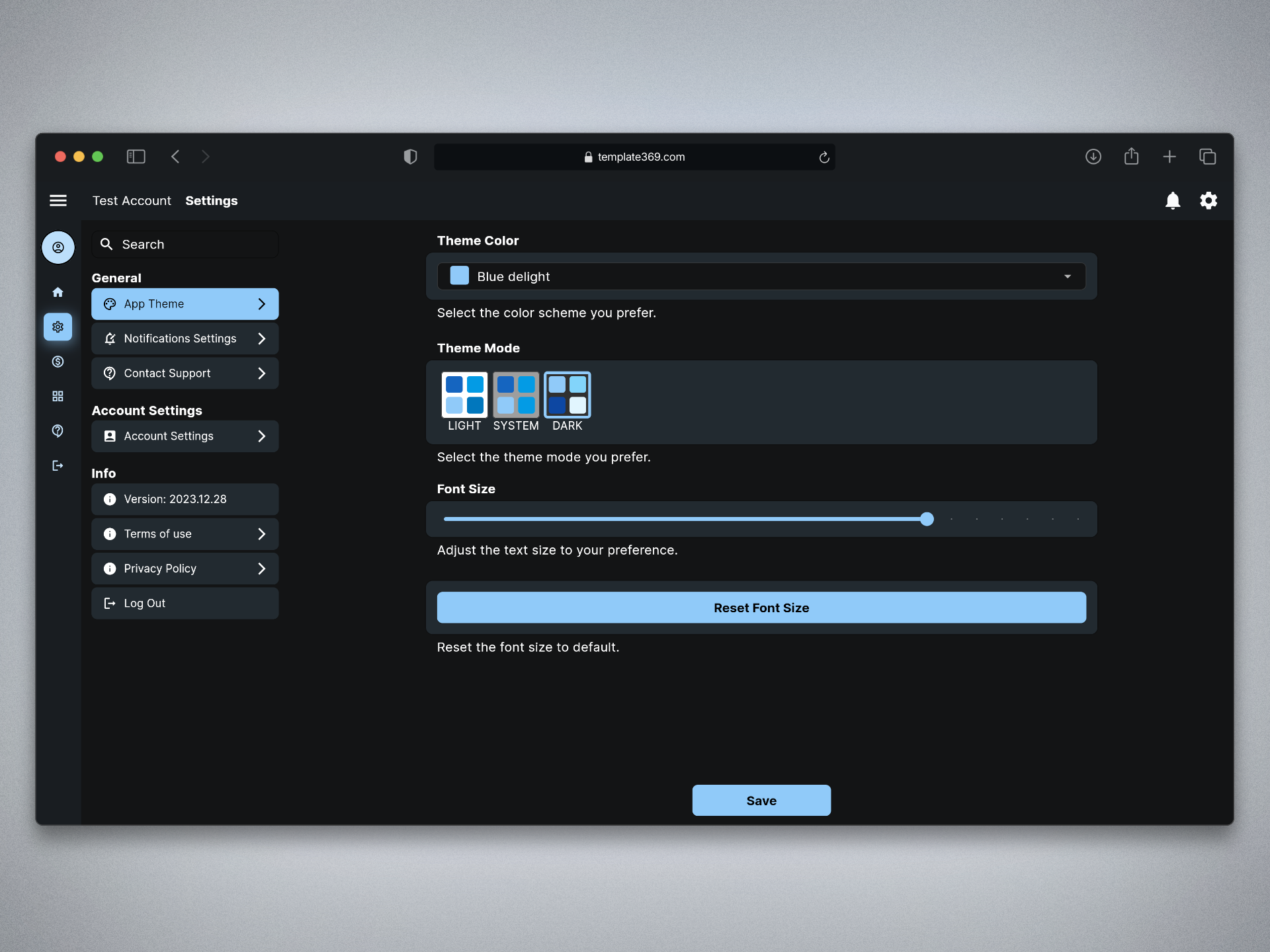Select the DARK theme mode
The width and height of the screenshot is (1270, 952).
pos(568,402)
